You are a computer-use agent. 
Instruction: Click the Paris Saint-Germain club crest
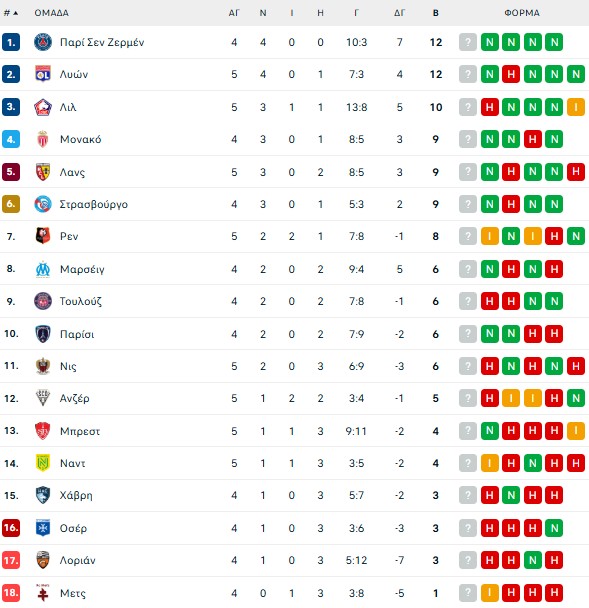point(43,42)
